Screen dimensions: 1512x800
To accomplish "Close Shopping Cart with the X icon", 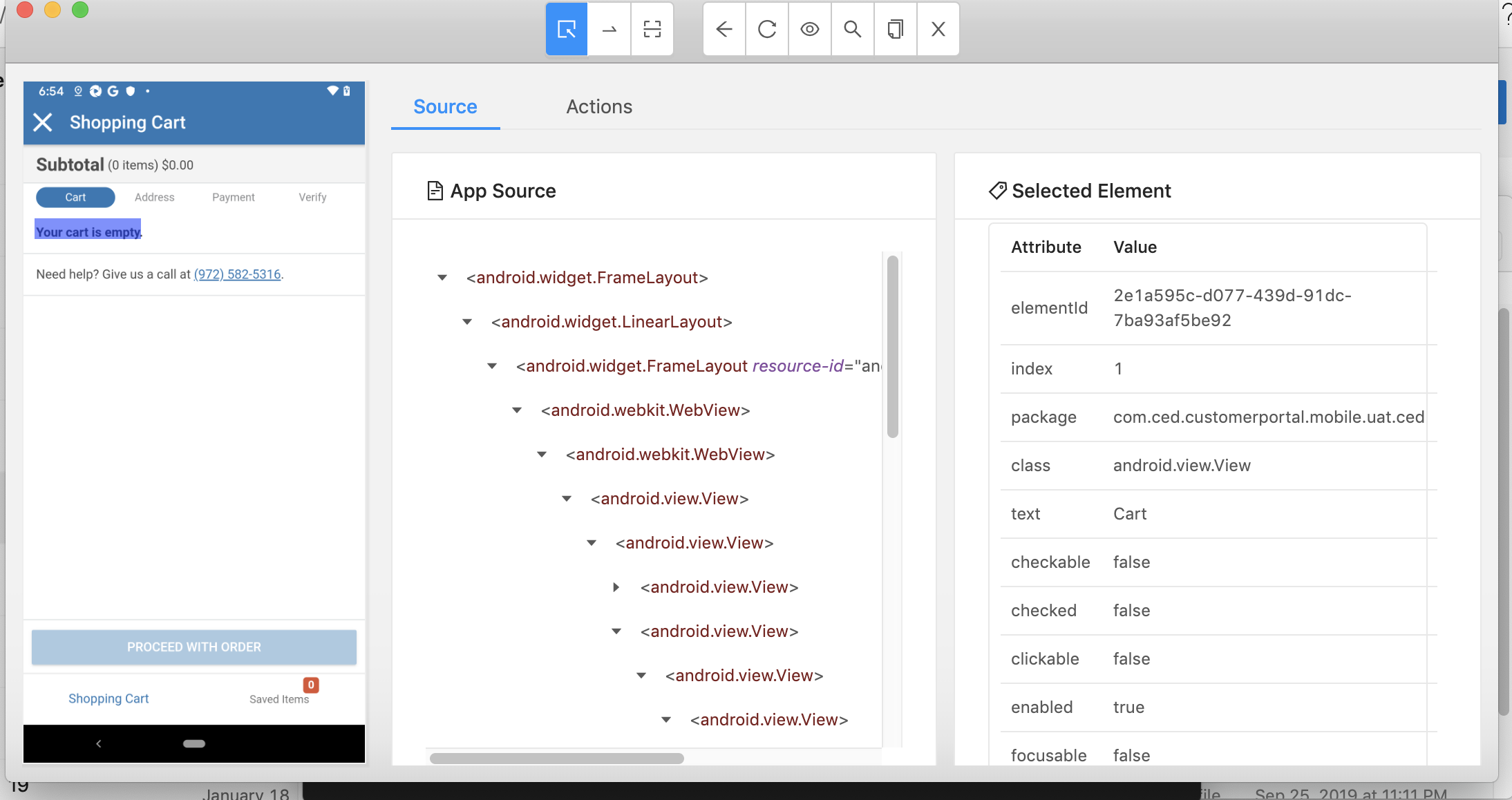I will 43,122.
